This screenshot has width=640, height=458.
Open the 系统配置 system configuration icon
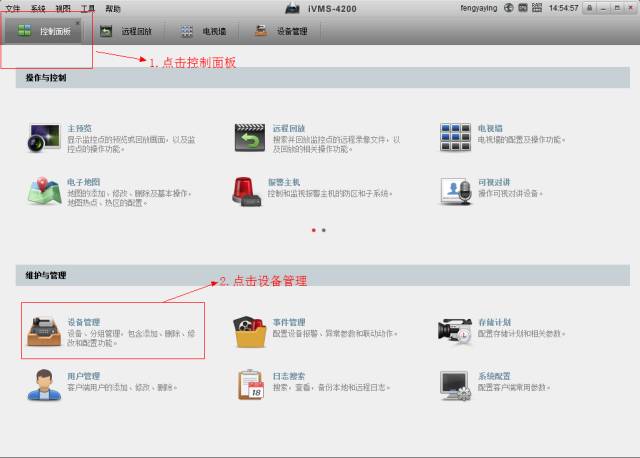click(456, 385)
